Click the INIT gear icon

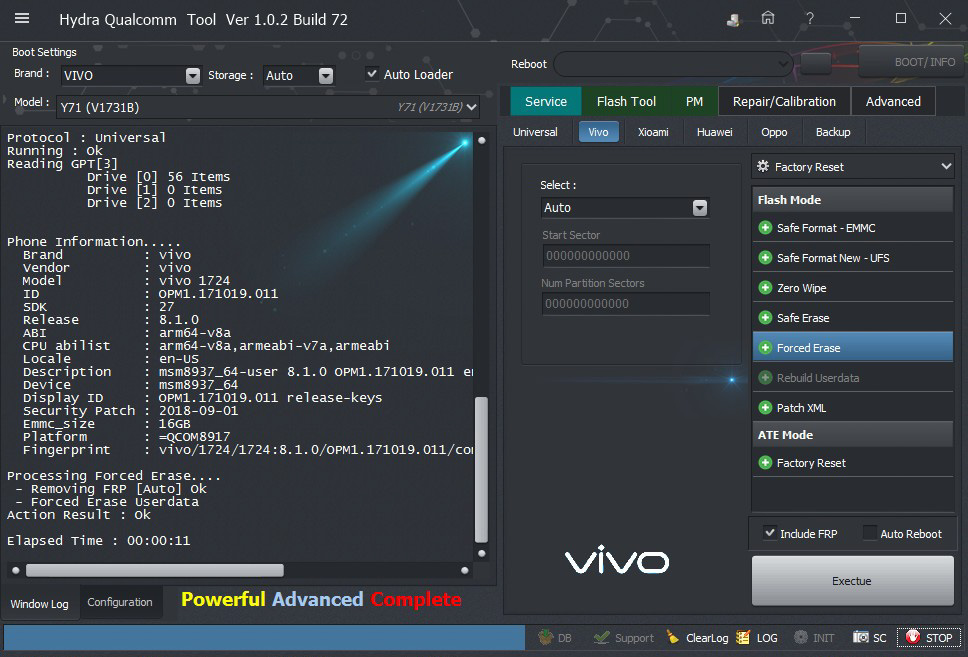(x=801, y=637)
